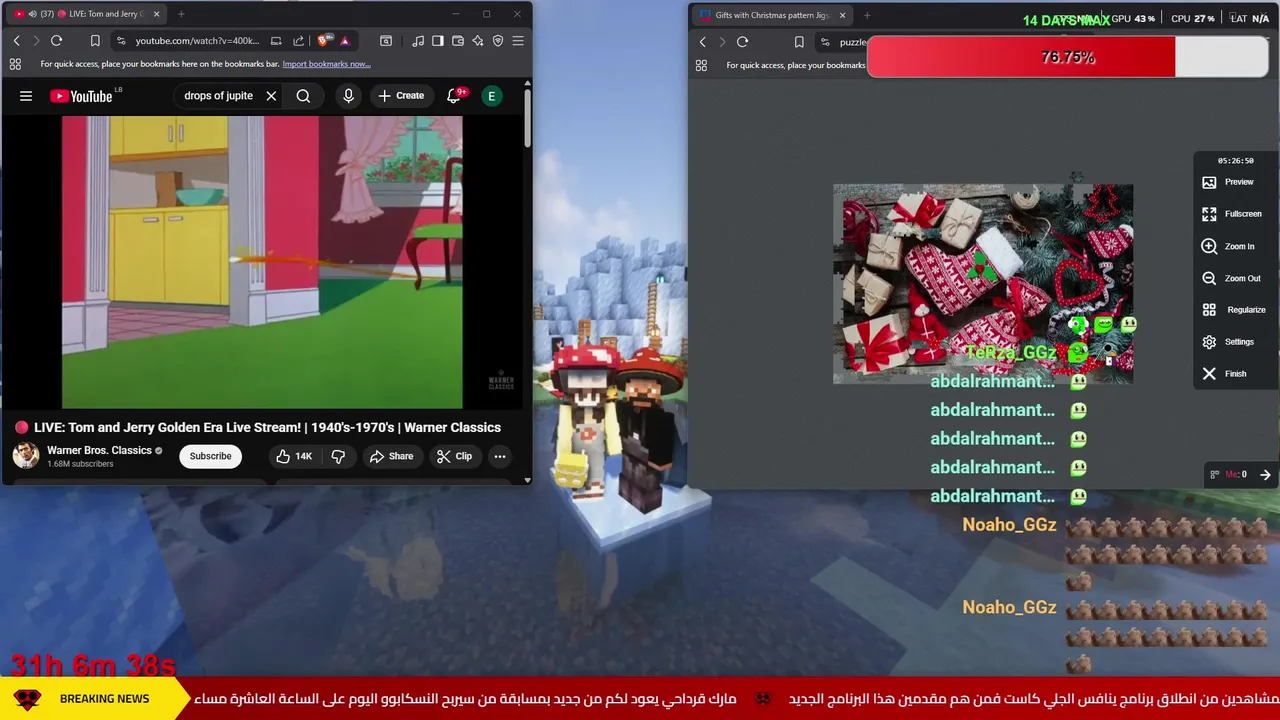Open the YouTube guide hamburger menu
The image size is (1280, 720).
coord(26,96)
